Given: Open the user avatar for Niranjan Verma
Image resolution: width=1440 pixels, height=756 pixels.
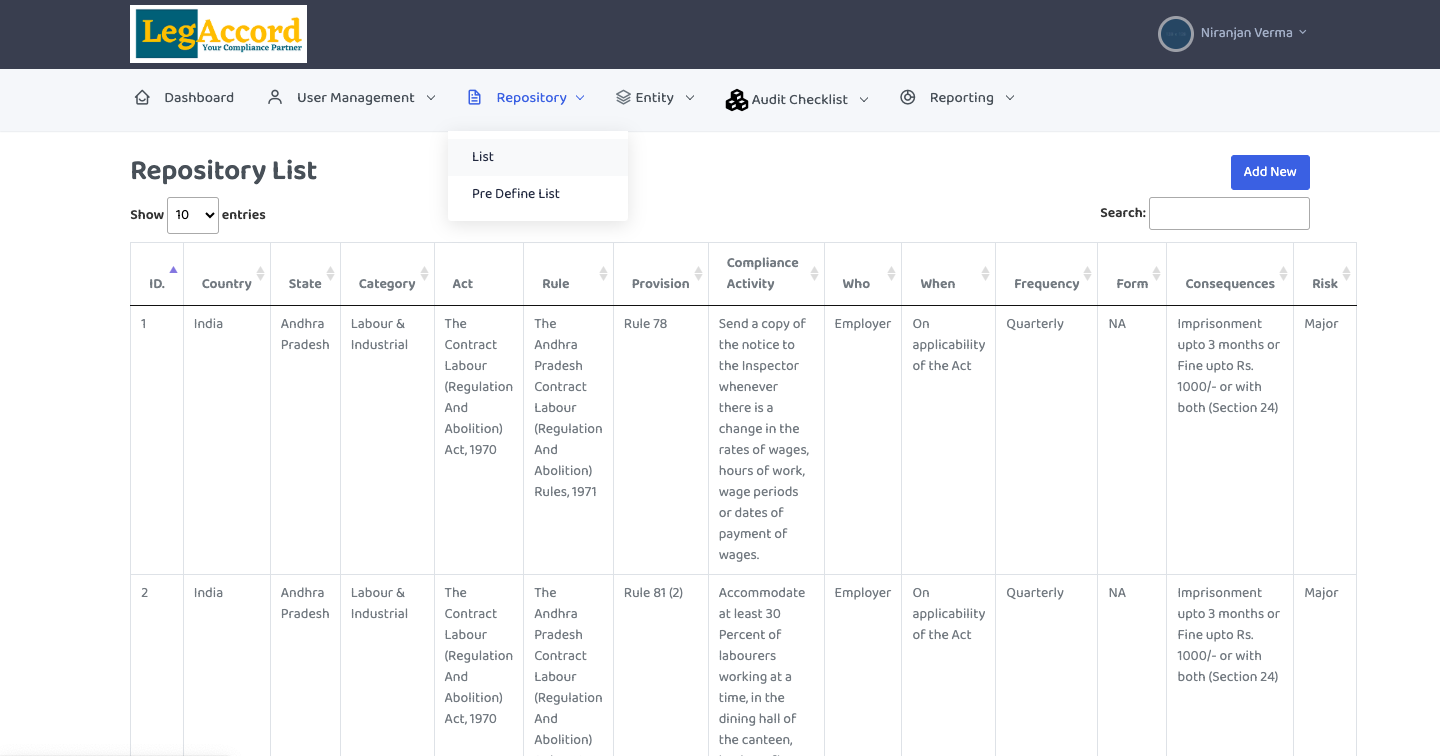Looking at the screenshot, I should [x=1175, y=34].
